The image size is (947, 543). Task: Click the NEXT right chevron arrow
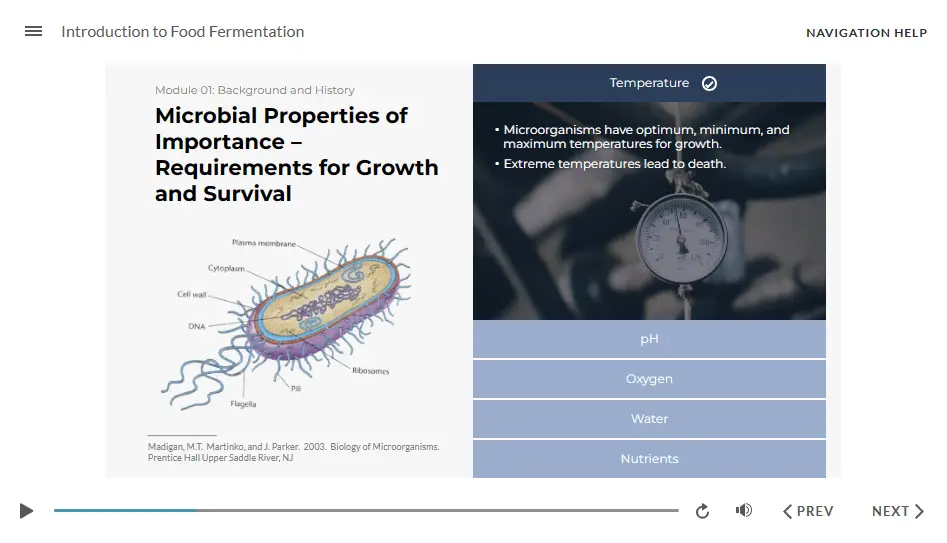coord(919,511)
